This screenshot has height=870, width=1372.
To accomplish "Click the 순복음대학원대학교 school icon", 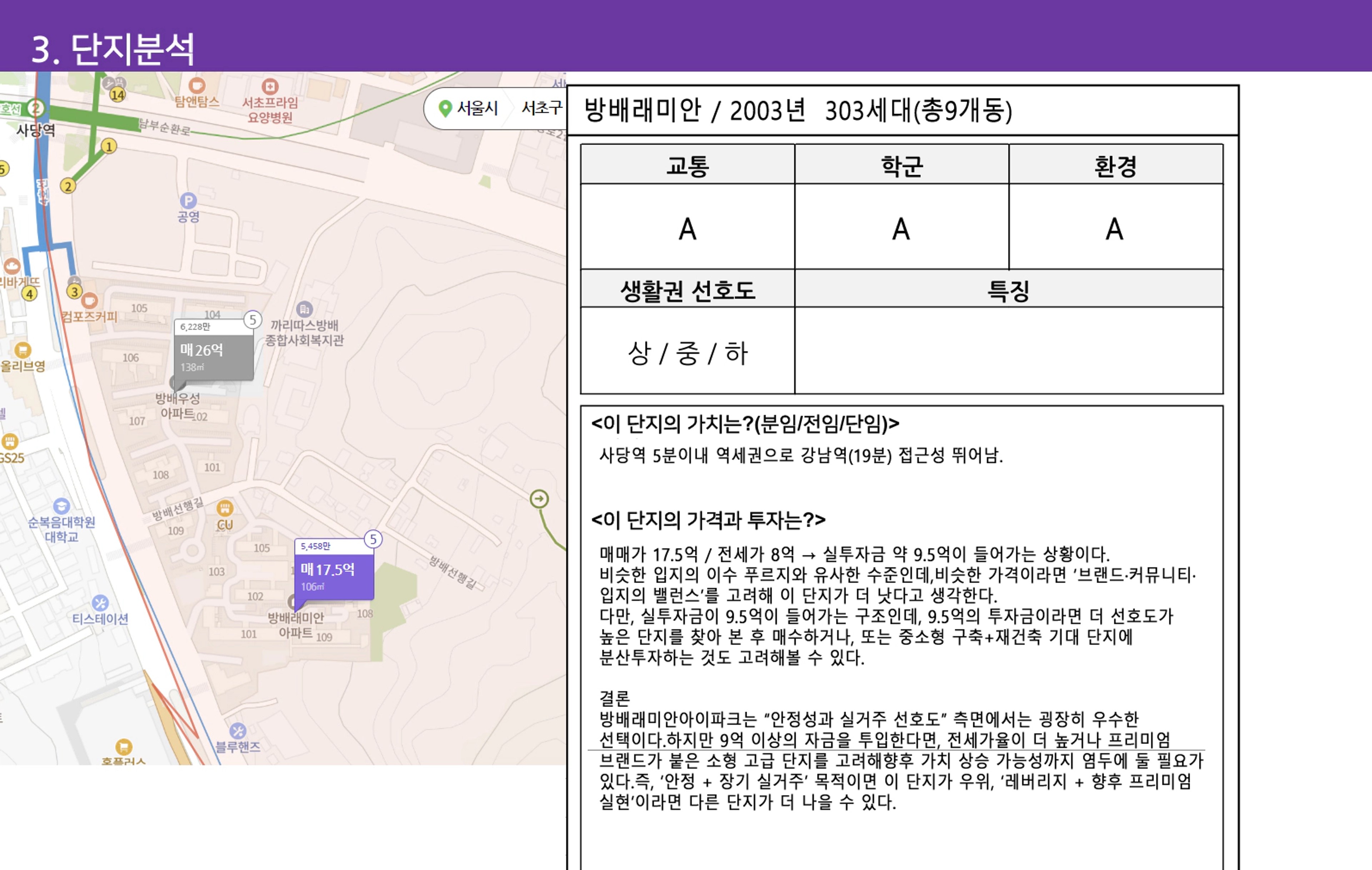I will tap(61, 506).
